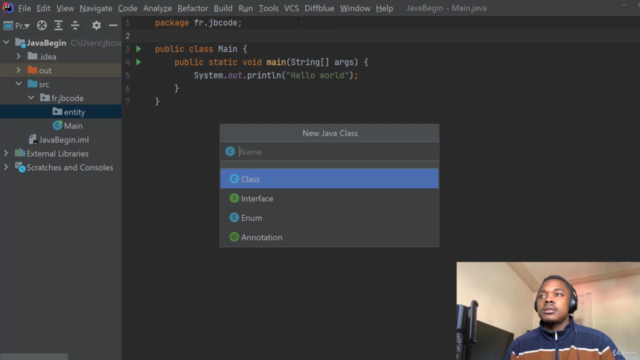Select the orange out folder icon
The height and width of the screenshot is (360, 640).
point(32,70)
